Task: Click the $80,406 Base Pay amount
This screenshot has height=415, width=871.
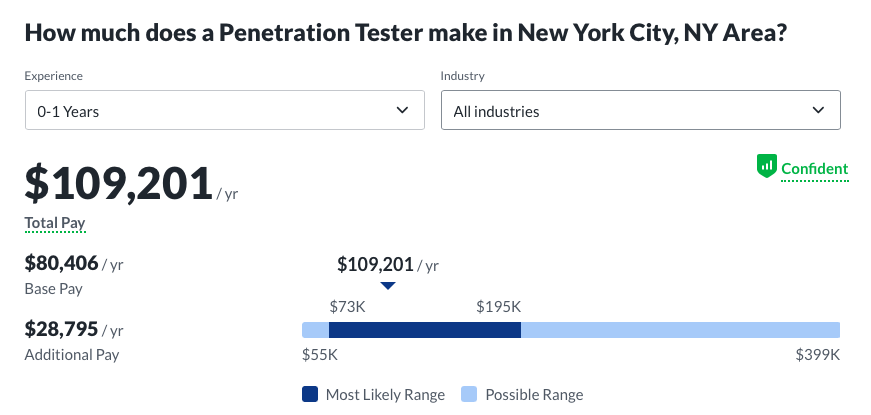Action: pyautogui.click(x=62, y=264)
